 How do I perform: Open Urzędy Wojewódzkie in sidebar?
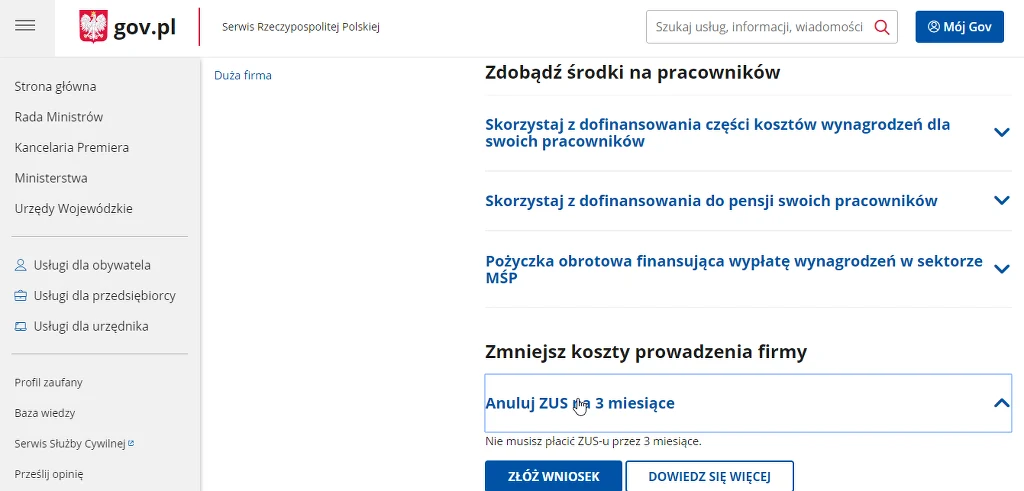click(x=74, y=209)
